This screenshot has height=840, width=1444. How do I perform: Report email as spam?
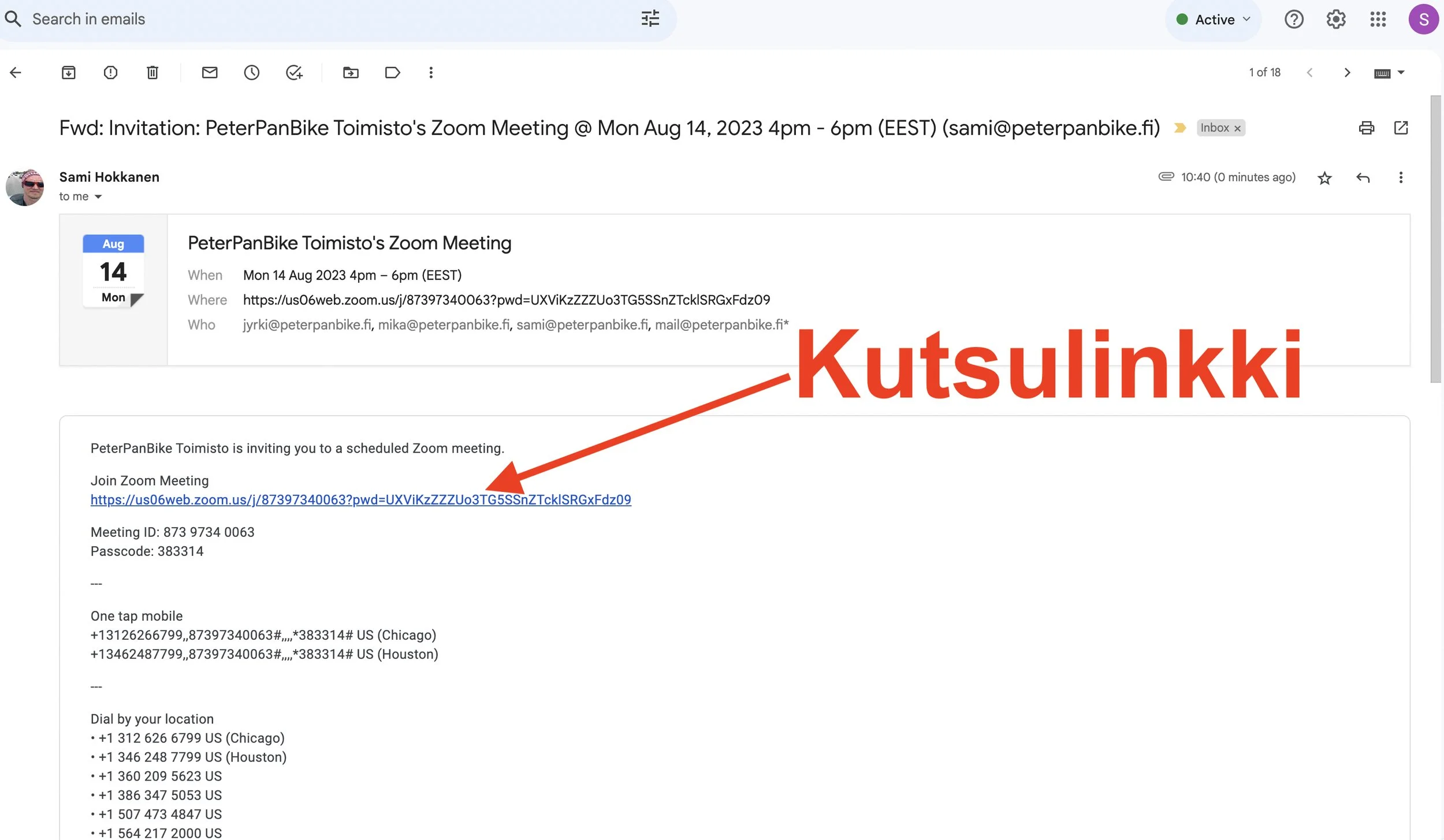110,73
